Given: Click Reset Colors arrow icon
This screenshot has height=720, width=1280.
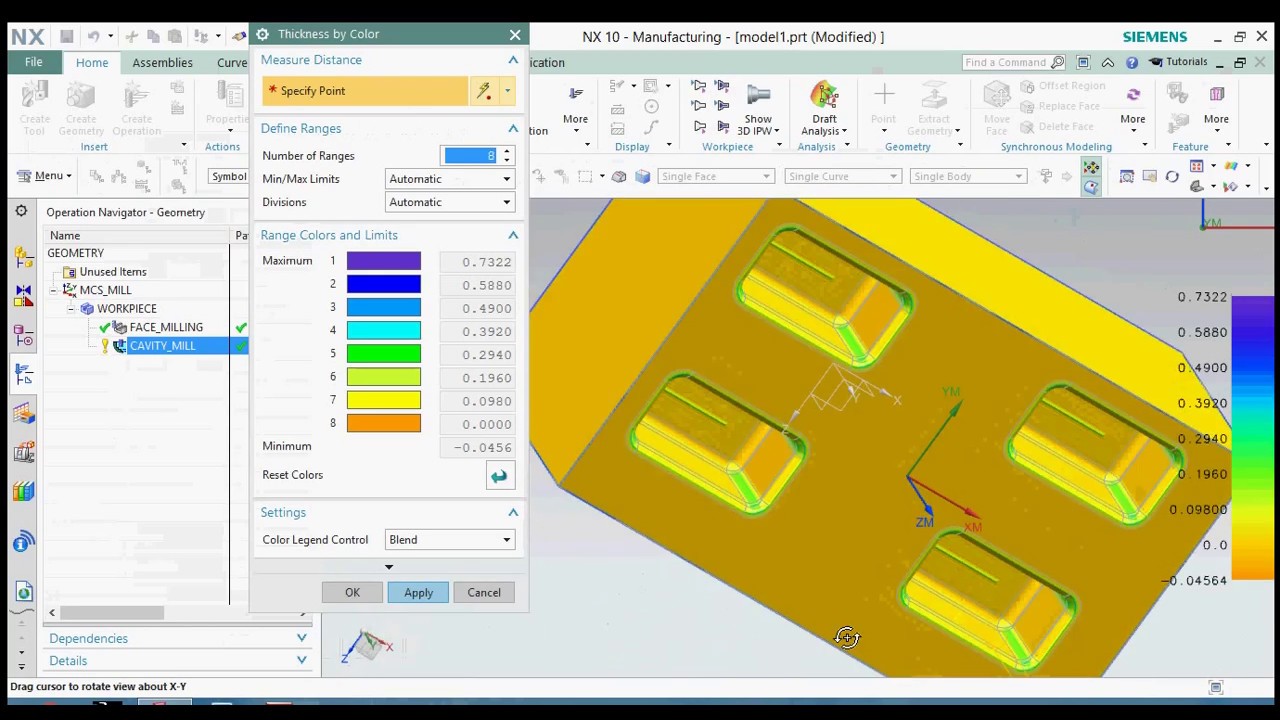Looking at the screenshot, I should (499, 476).
